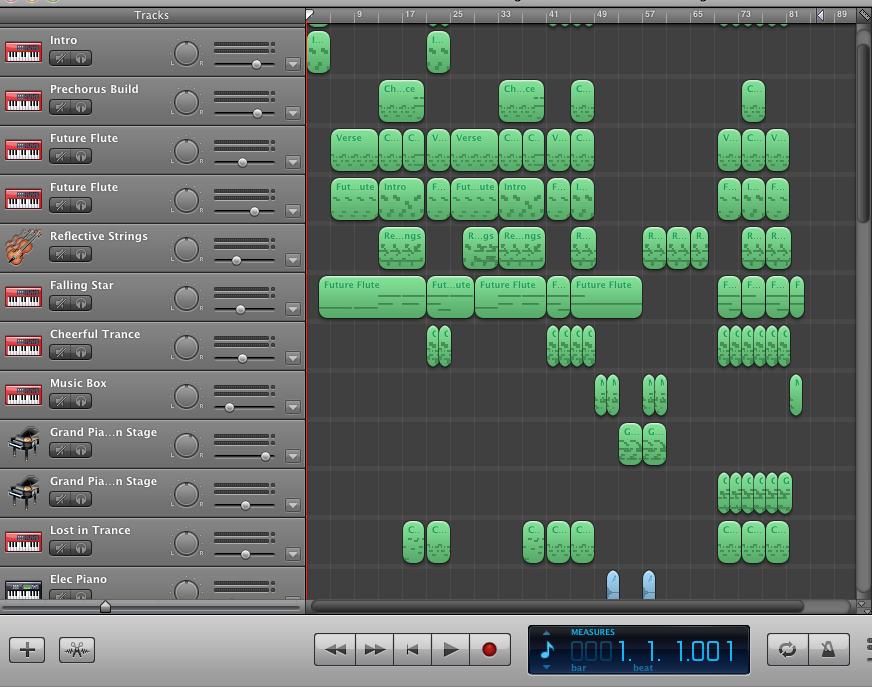Select the Cheerful Trance instrument icon

pyautogui.click(x=23, y=346)
